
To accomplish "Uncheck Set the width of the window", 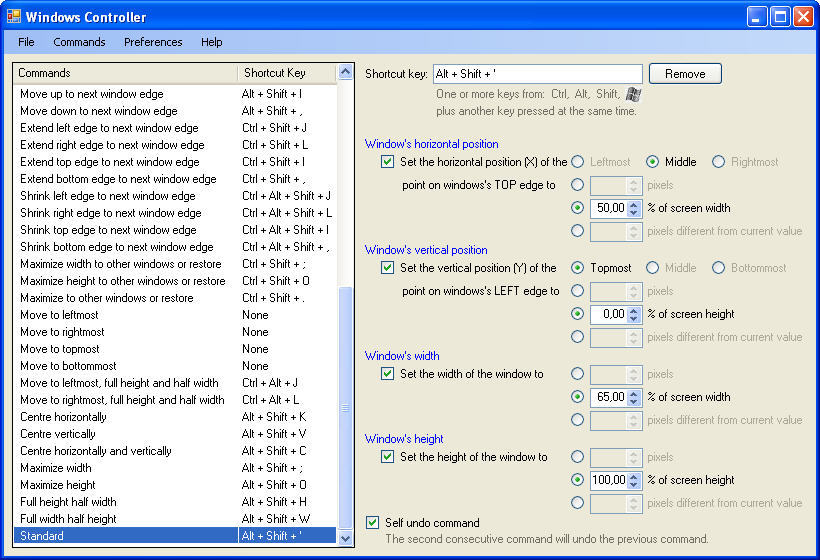I will (x=388, y=374).
